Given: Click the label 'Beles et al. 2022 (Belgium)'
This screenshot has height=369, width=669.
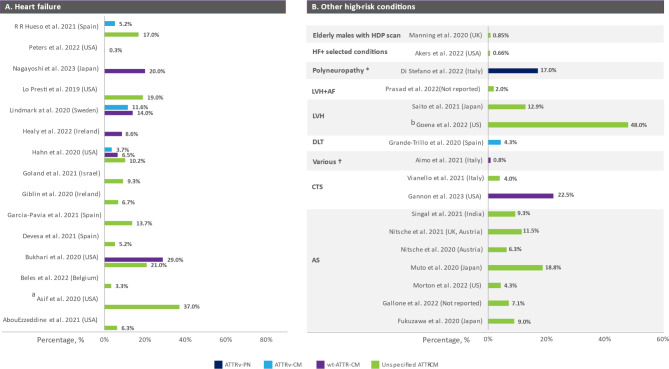Looking at the screenshot, I should (x=59, y=278).
